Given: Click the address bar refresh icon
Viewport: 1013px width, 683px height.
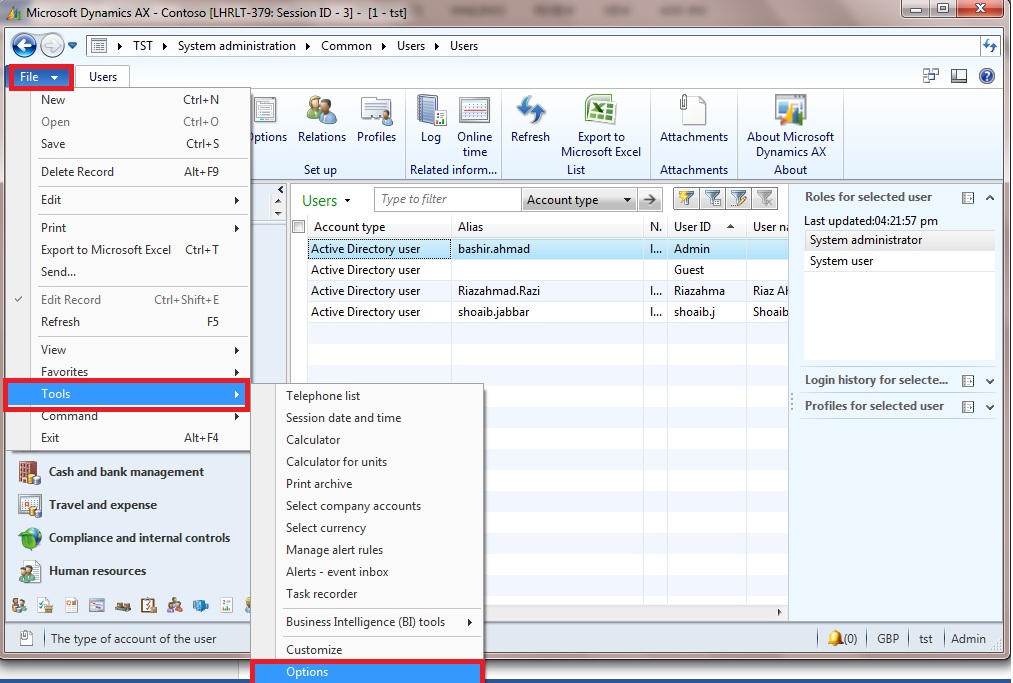Looking at the screenshot, I should (x=990, y=46).
